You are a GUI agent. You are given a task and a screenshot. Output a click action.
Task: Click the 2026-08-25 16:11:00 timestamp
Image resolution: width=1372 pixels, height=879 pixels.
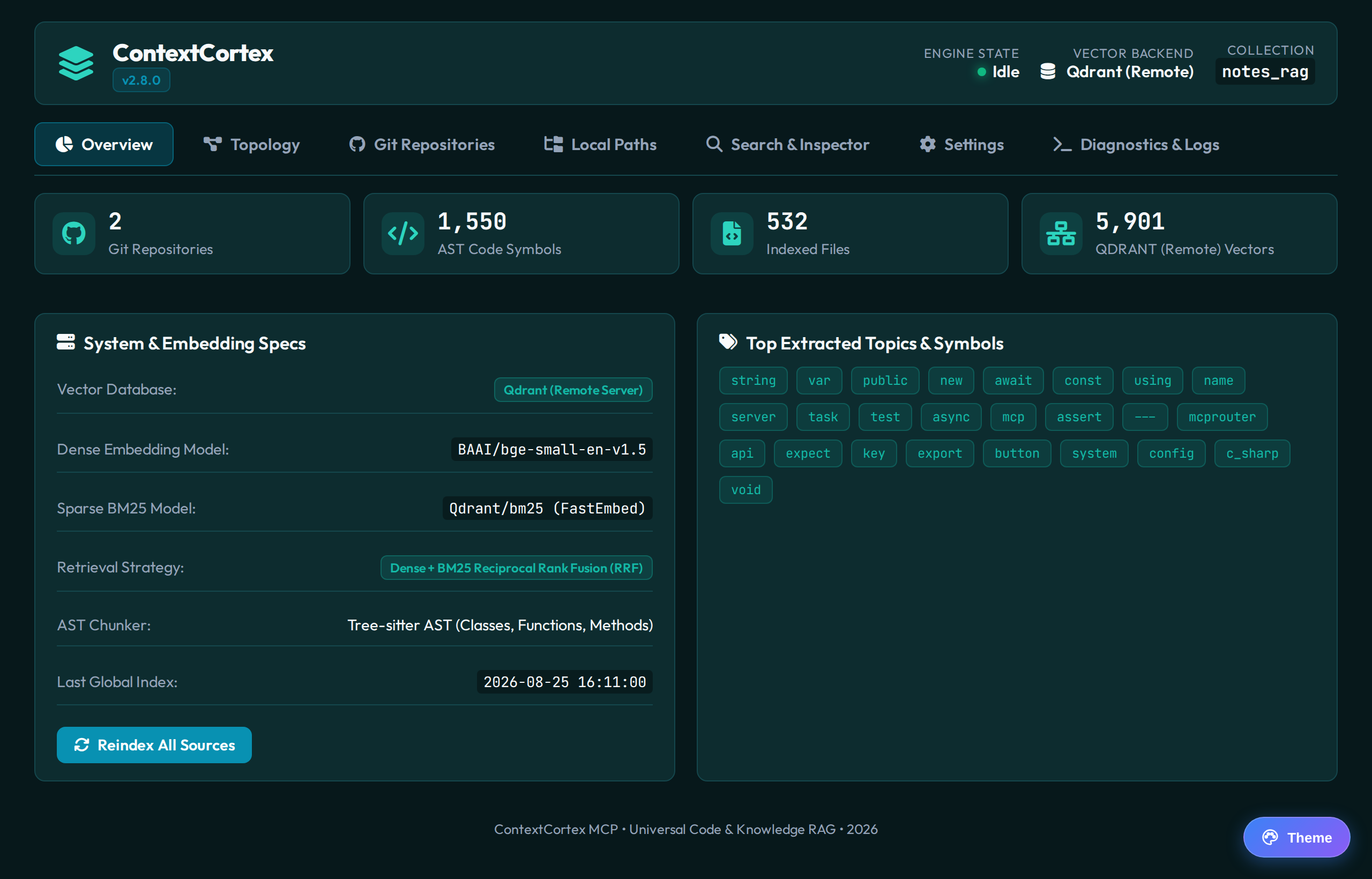565,682
